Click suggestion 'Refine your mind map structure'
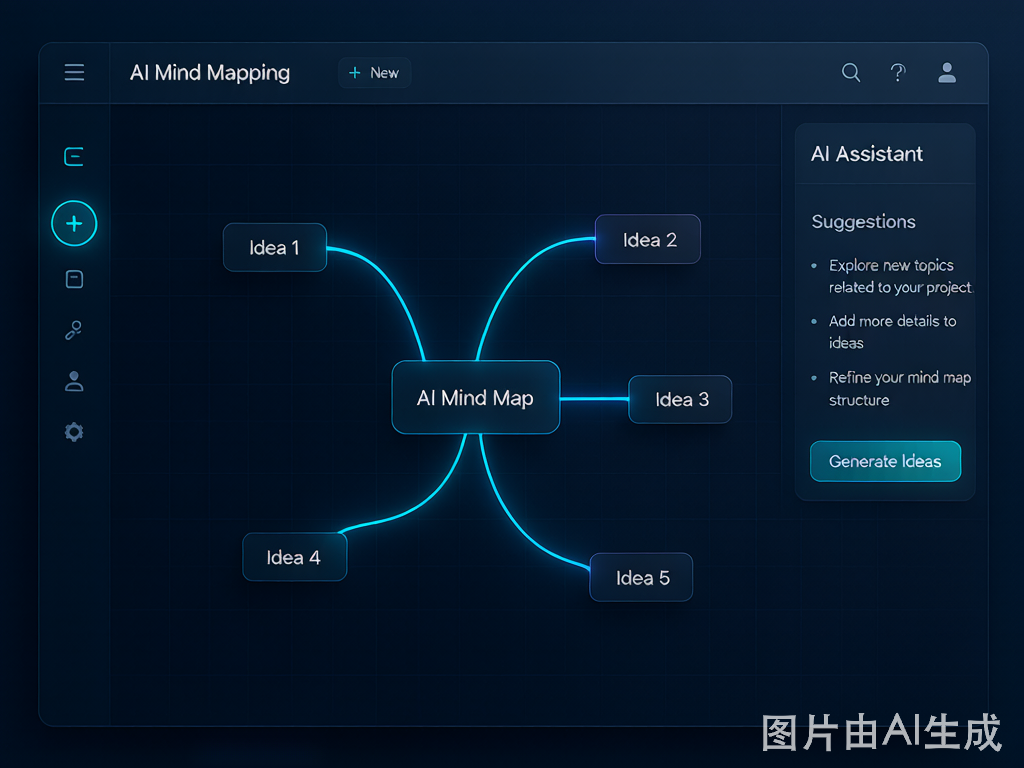The height and width of the screenshot is (768, 1024). 899,389
